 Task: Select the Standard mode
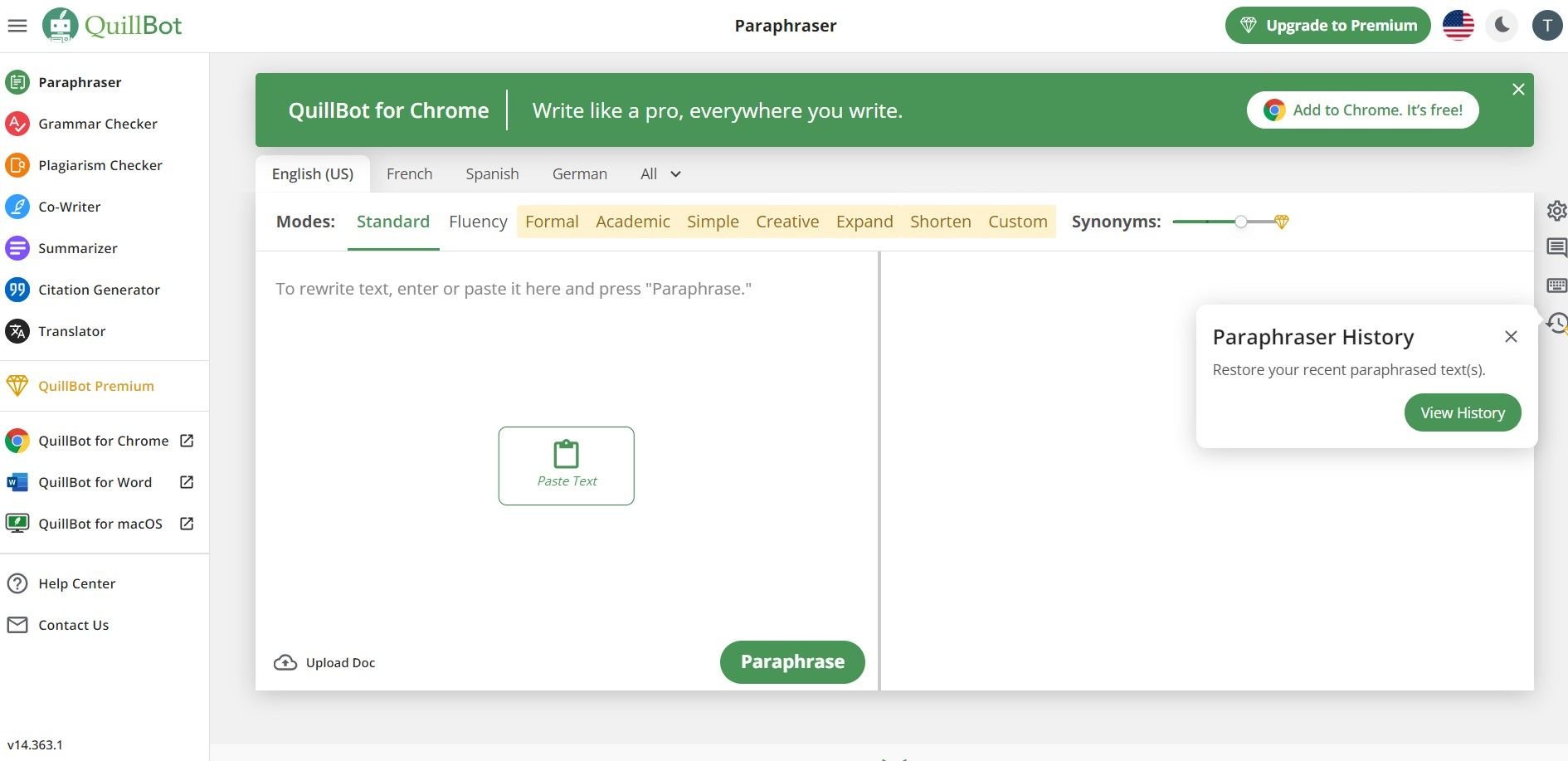click(393, 222)
